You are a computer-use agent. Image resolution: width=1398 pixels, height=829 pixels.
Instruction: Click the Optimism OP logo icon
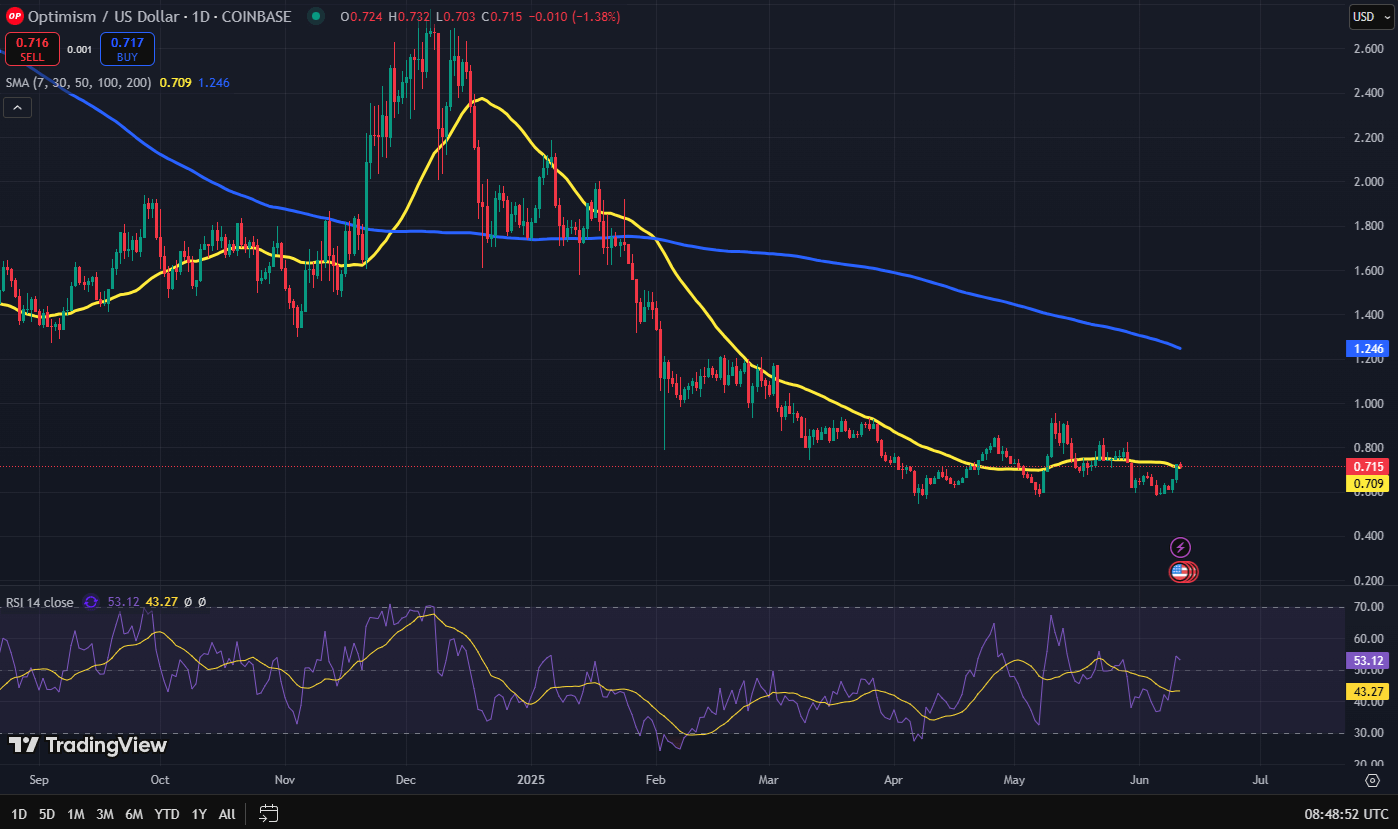(14, 16)
